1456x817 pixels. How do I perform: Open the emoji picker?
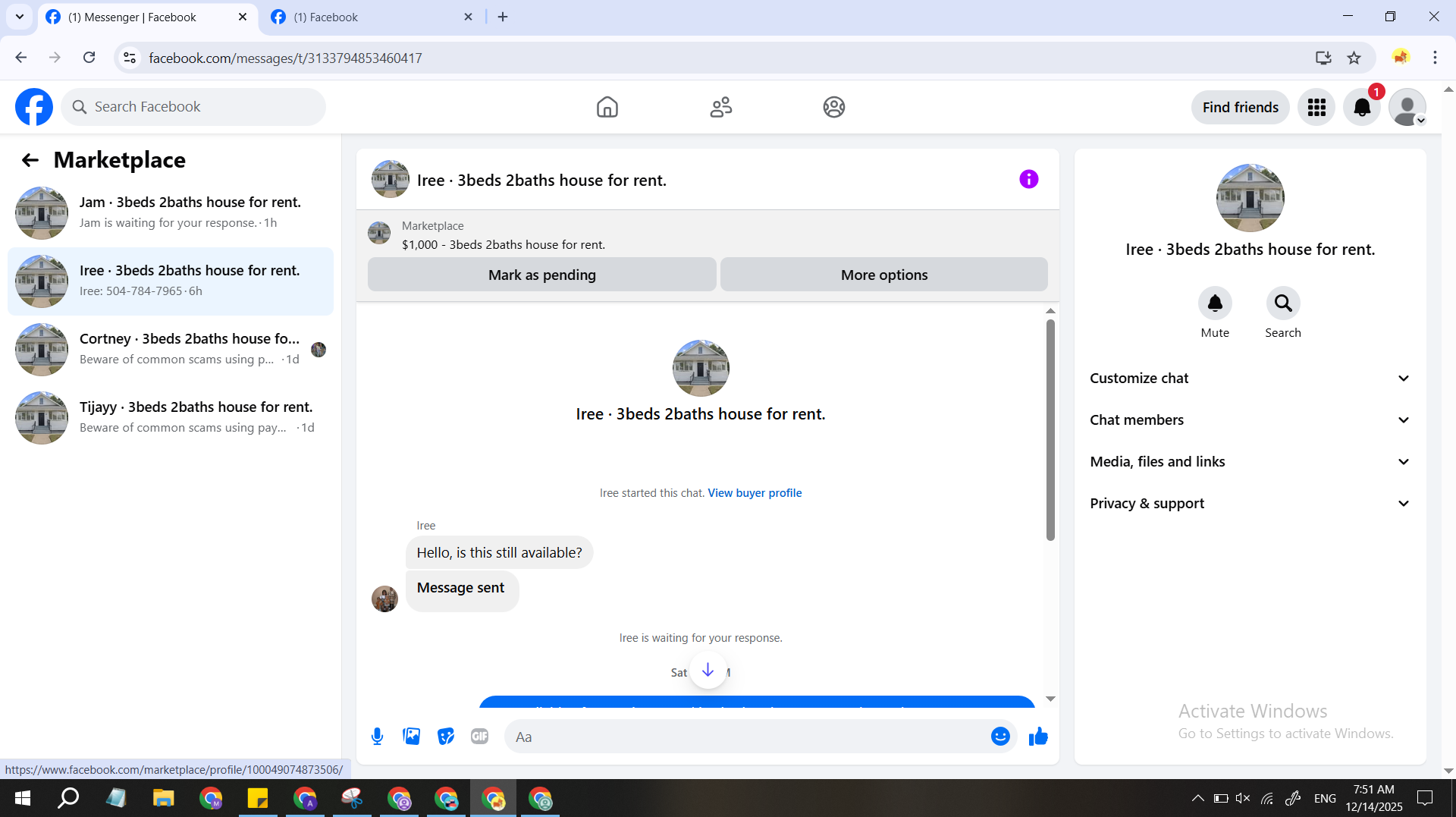click(1000, 737)
